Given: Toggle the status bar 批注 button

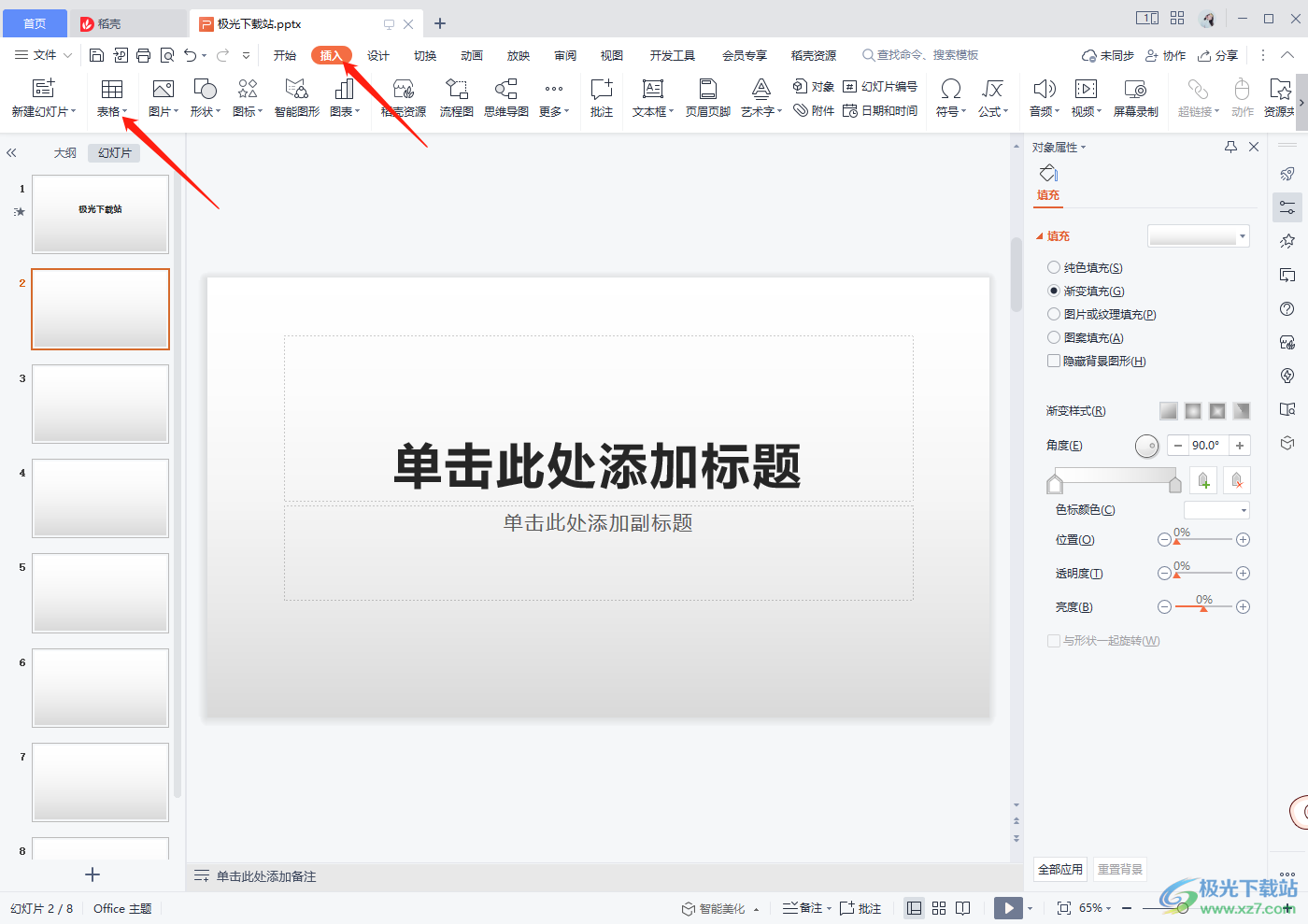Looking at the screenshot, I should point(860,908).
